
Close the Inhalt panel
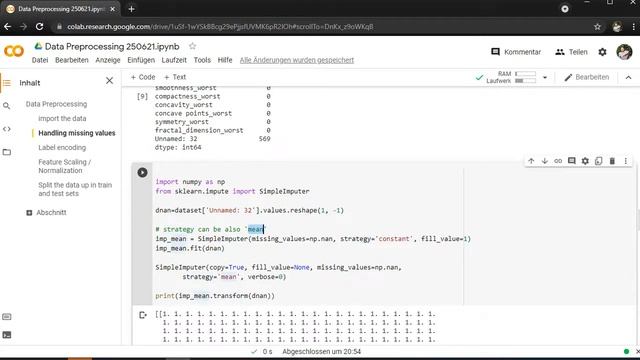[x=109, y=81]
